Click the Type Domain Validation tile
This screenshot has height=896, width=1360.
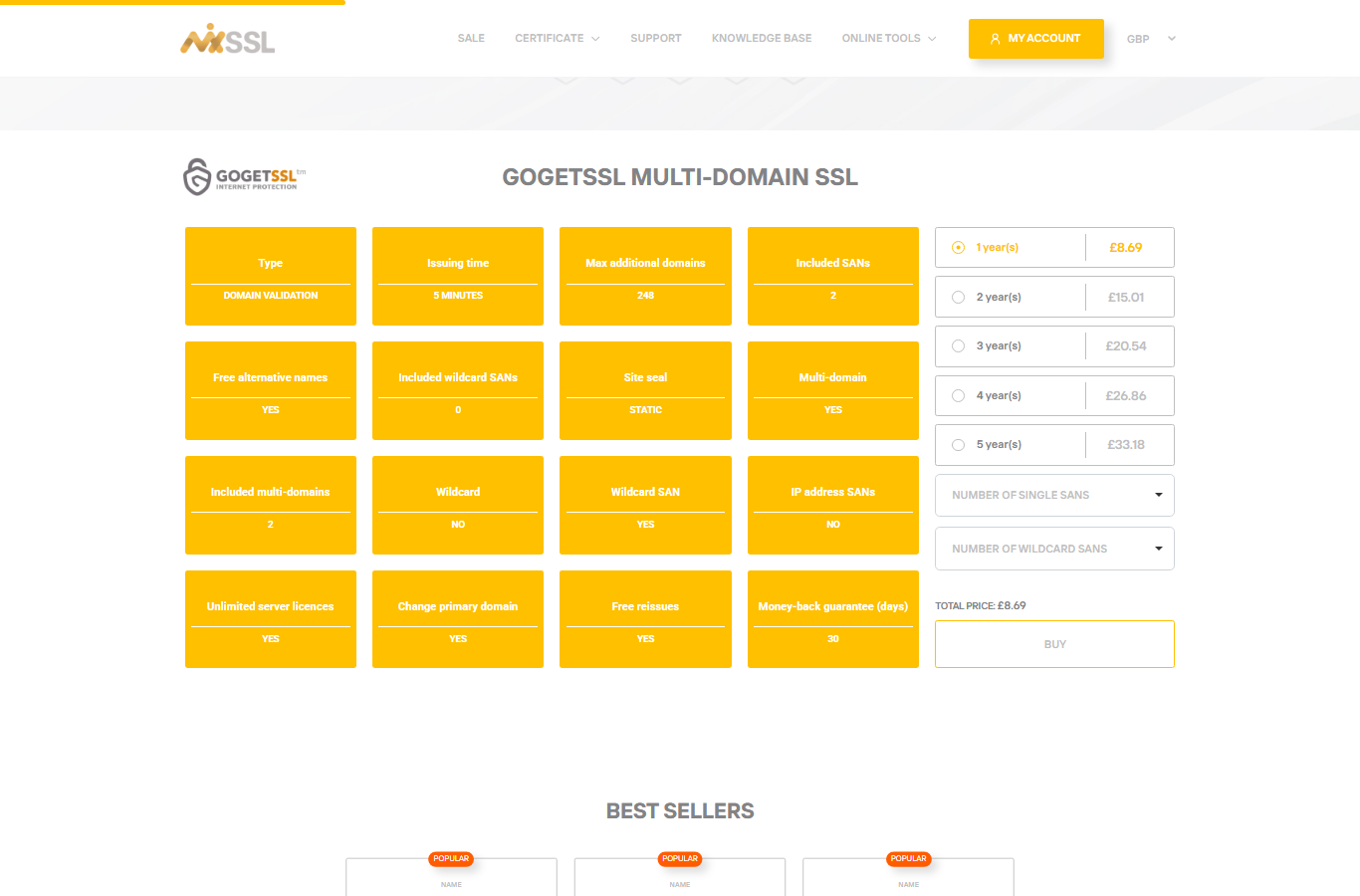click(x=271, y=276)
